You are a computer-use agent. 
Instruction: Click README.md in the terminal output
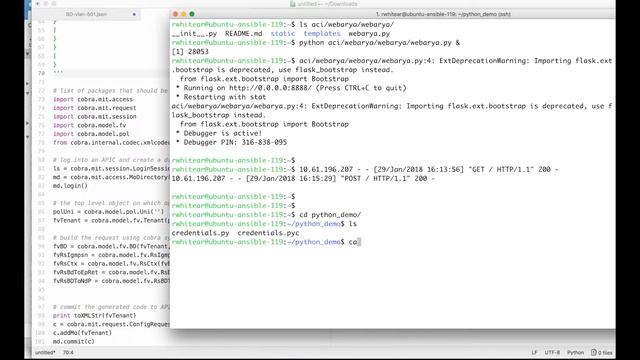point(244,34)
